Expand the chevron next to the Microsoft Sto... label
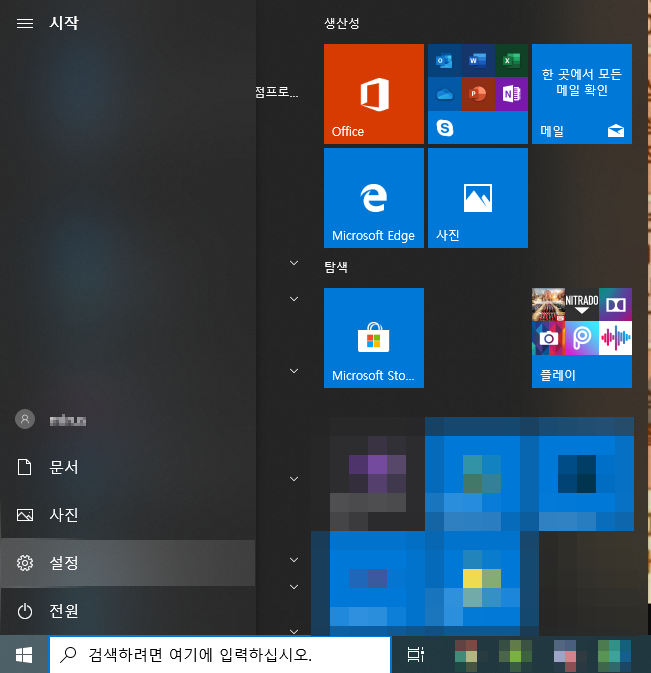 pyautogui.click(x=294, y=371)
